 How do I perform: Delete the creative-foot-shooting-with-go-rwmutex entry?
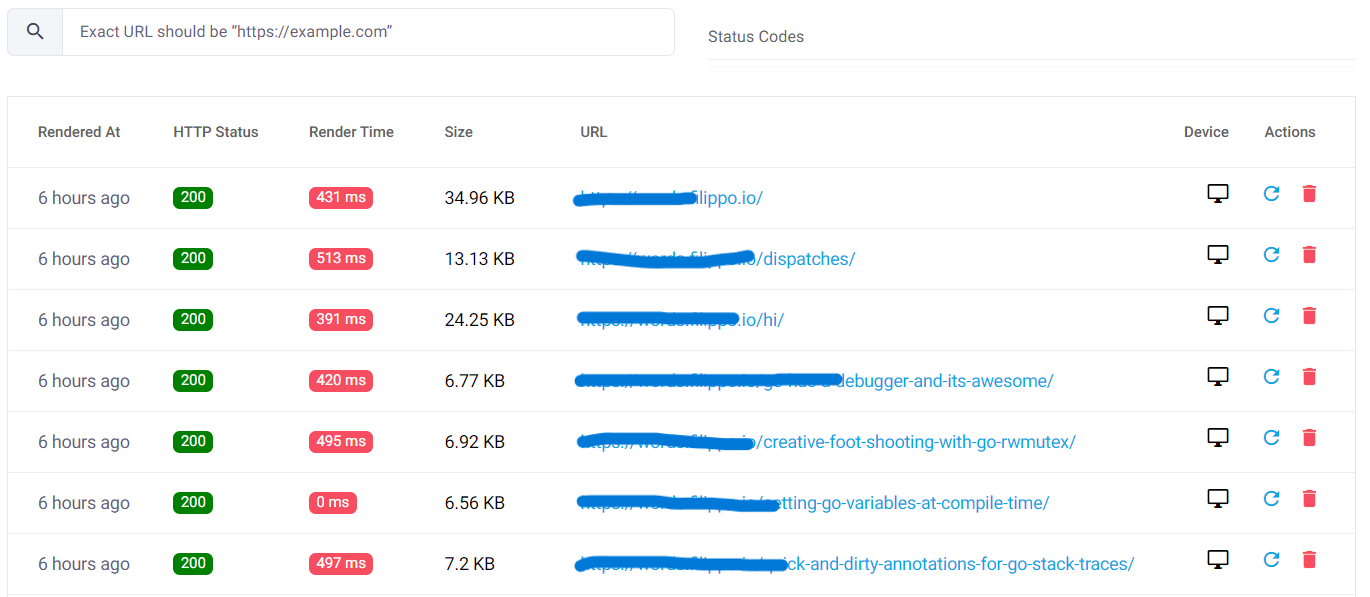tap(1309, 438)
